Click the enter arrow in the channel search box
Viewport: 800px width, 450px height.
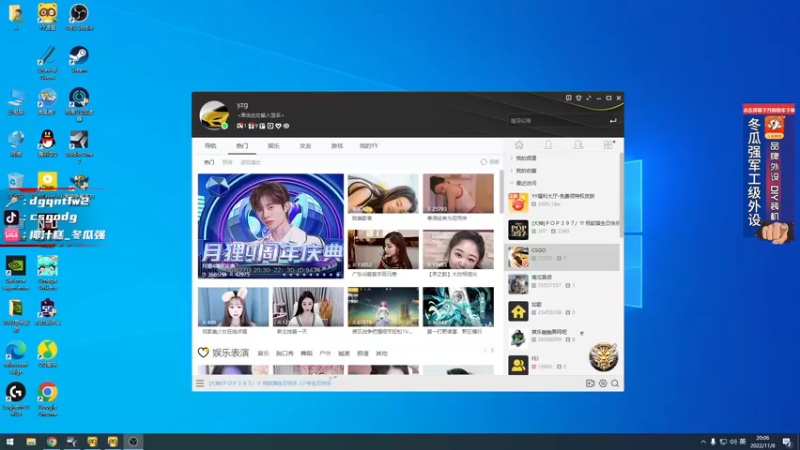coord(613,121)
